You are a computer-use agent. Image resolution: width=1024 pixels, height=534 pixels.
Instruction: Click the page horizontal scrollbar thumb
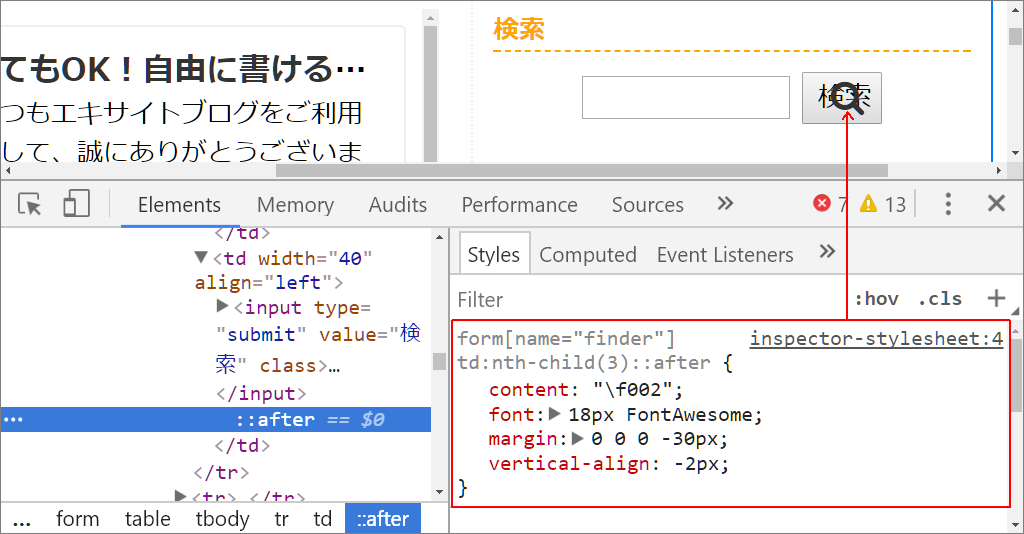pos(581,171)
